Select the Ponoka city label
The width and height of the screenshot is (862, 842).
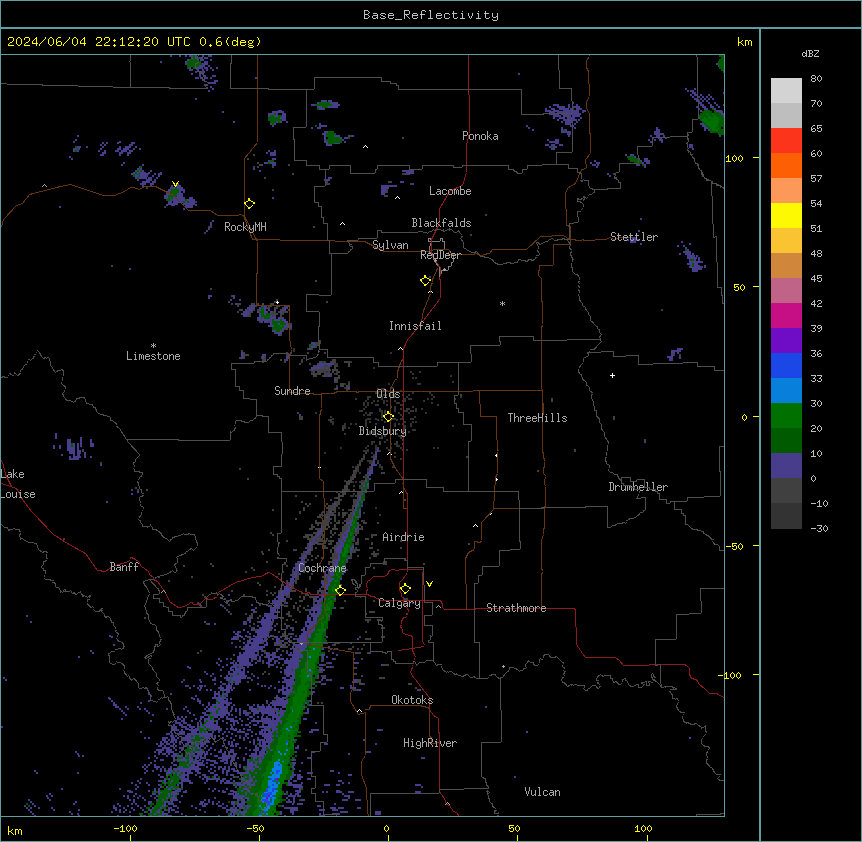(480, 136)
